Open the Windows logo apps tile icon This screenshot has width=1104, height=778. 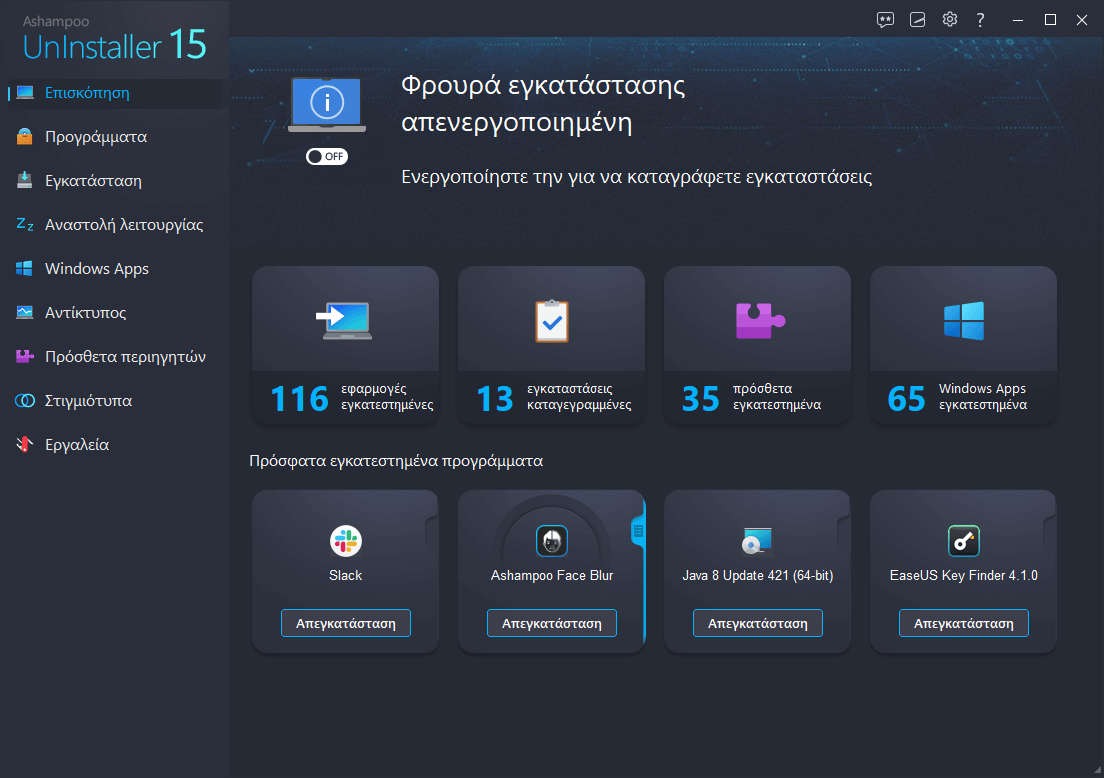[964, 321]
